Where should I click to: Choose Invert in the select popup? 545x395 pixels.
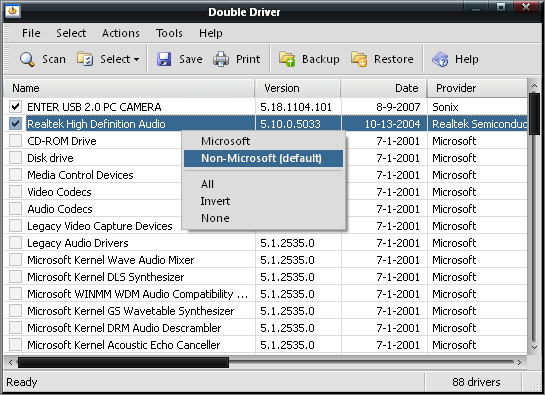[263, 201]
